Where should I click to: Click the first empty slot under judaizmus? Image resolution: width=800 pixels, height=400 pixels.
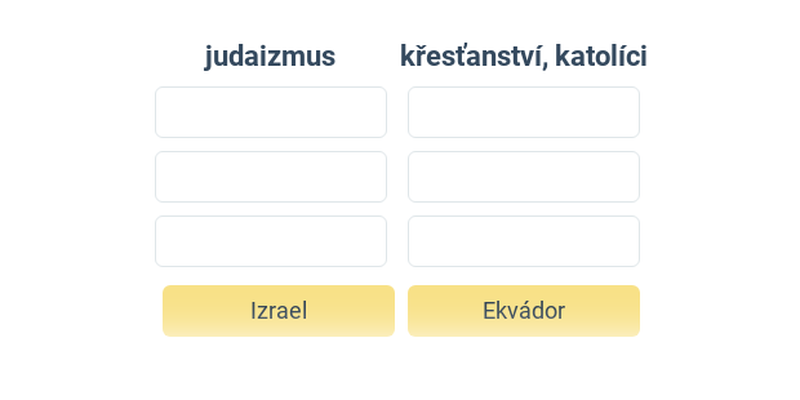point(271,112)
